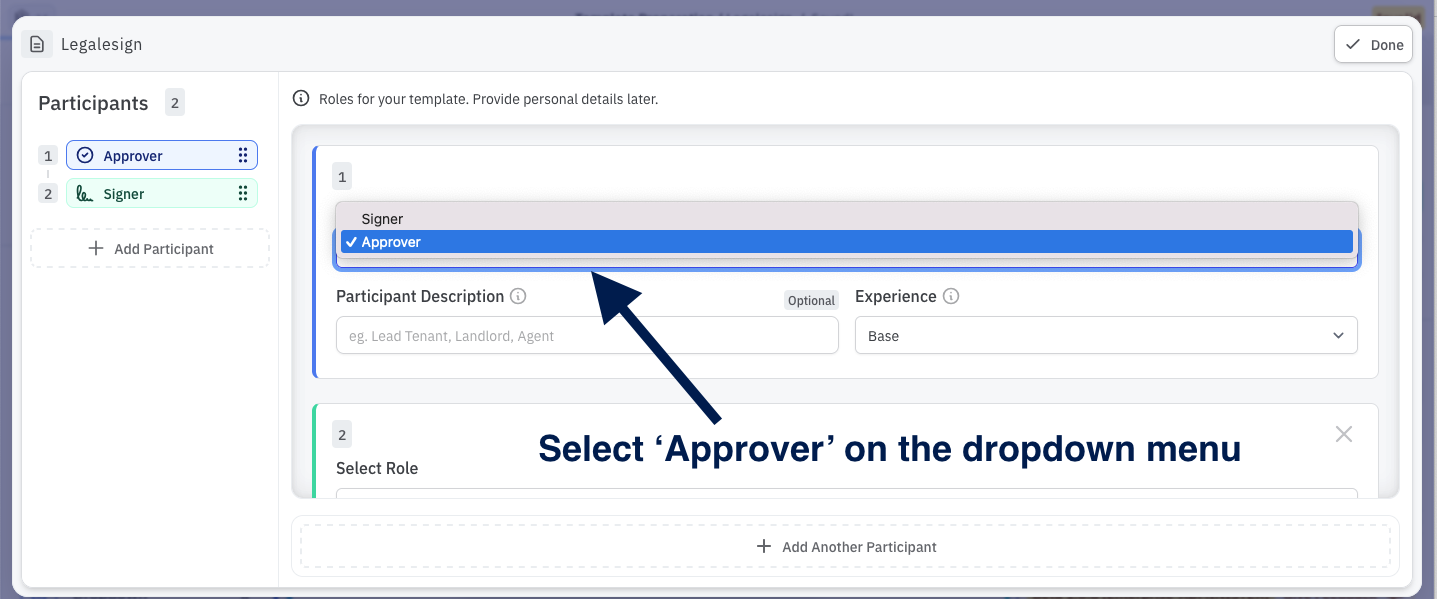Viewport: 1437px width, 599px height.
Task: Click the Approver checkmark circle icon
Action: [85, 156]
